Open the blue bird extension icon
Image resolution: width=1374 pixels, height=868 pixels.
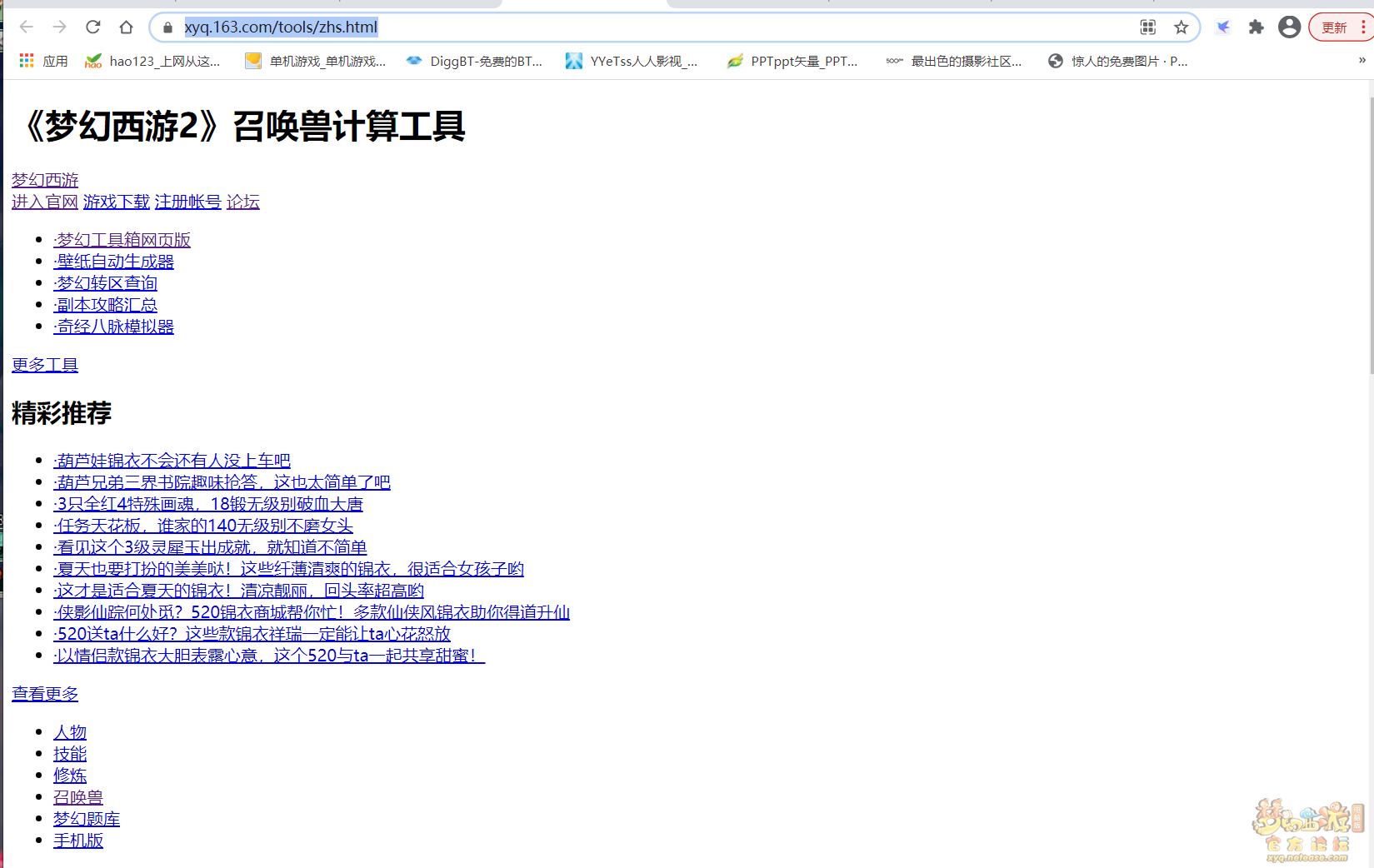tap(1223, 27)
